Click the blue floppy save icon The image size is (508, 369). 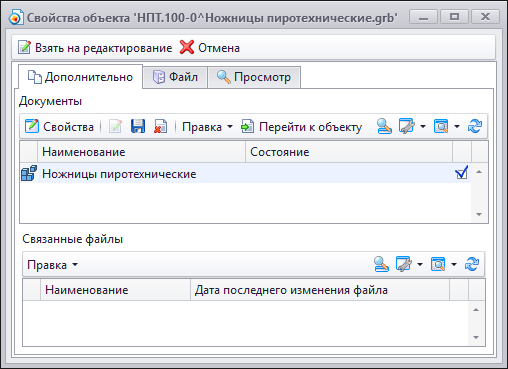tap(138, 127)
